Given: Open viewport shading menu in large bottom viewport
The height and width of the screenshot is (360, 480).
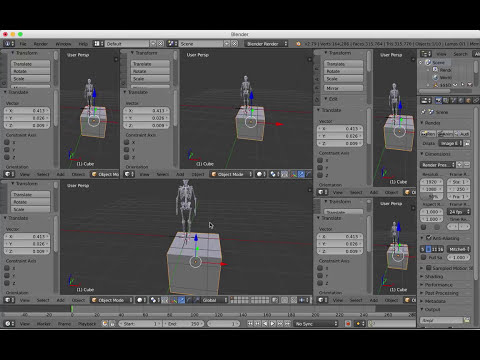Looking at the screenshot, I should (141, 300).
